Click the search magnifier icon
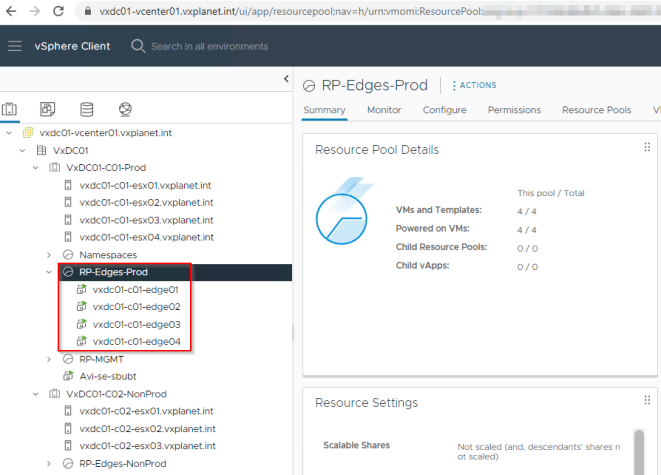Image resolution: width=661 pixels, height=475 pixels. point(138,46)
